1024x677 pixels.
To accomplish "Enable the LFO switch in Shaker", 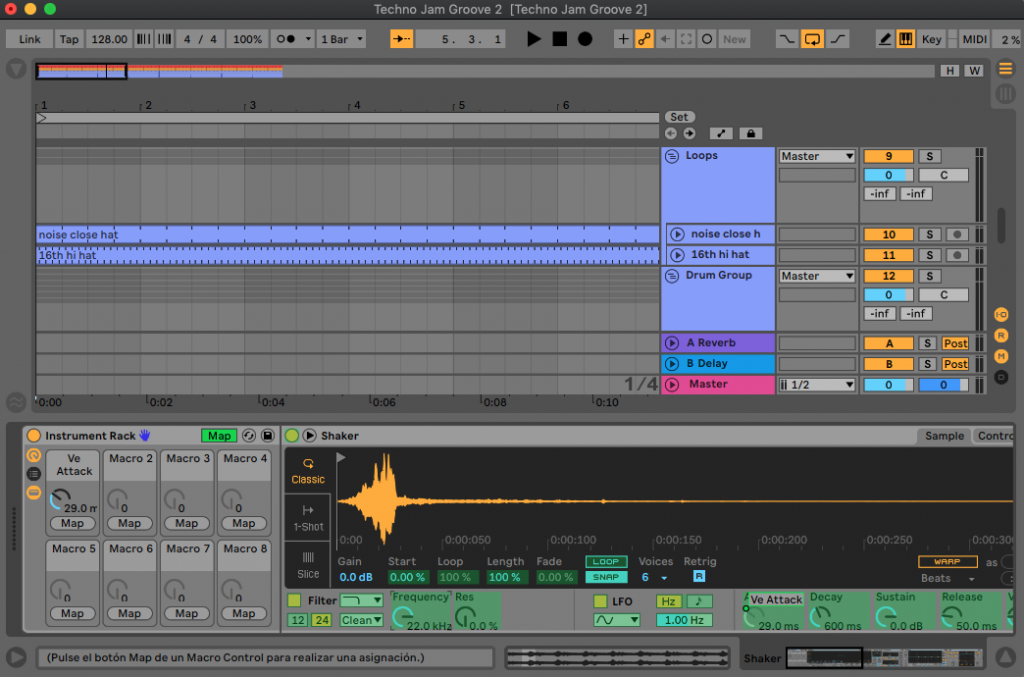I will click(x=600, y=601).
